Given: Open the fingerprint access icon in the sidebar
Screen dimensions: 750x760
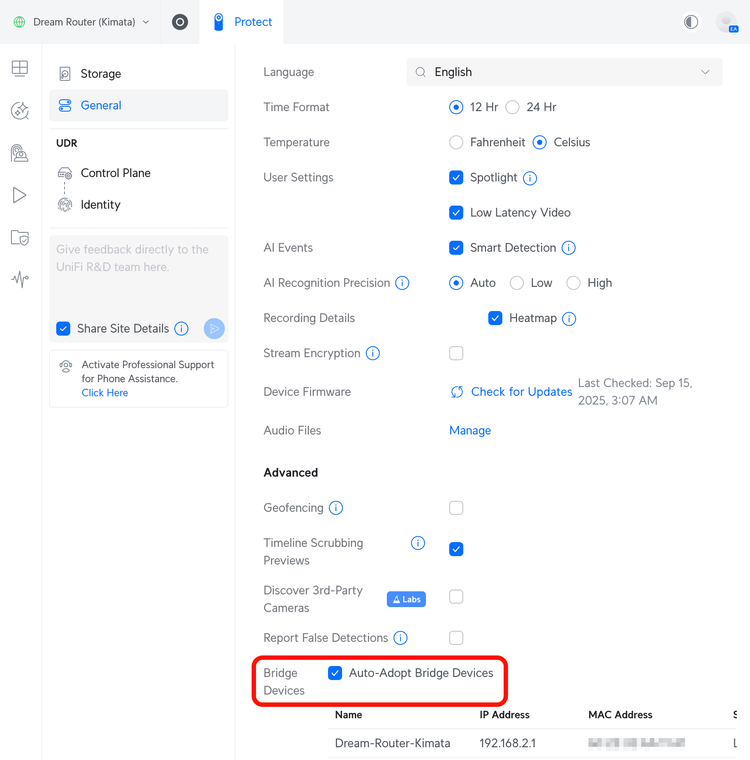Looking at the screenshot, I should 20,153.
